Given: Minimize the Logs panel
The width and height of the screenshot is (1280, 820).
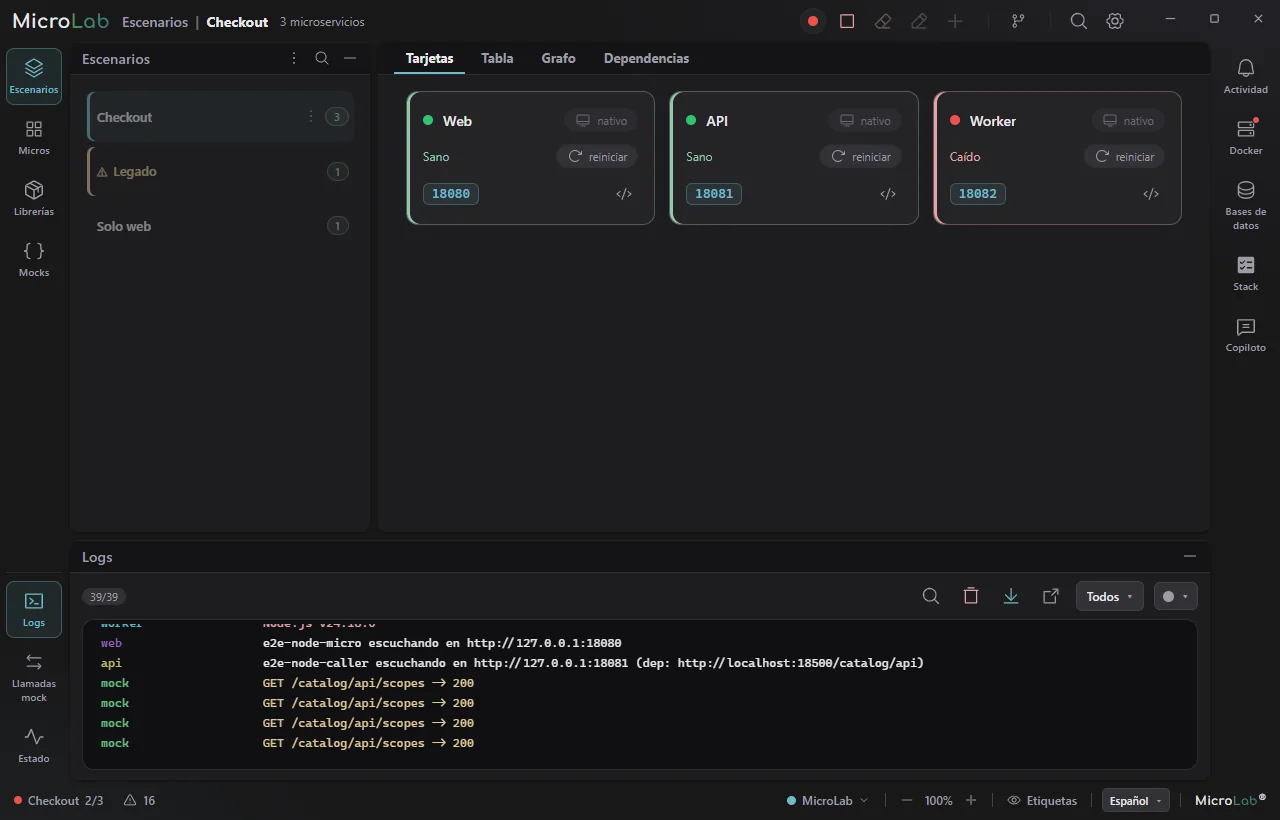Looking at the screenshot, I should click(x=1190, y=556).
